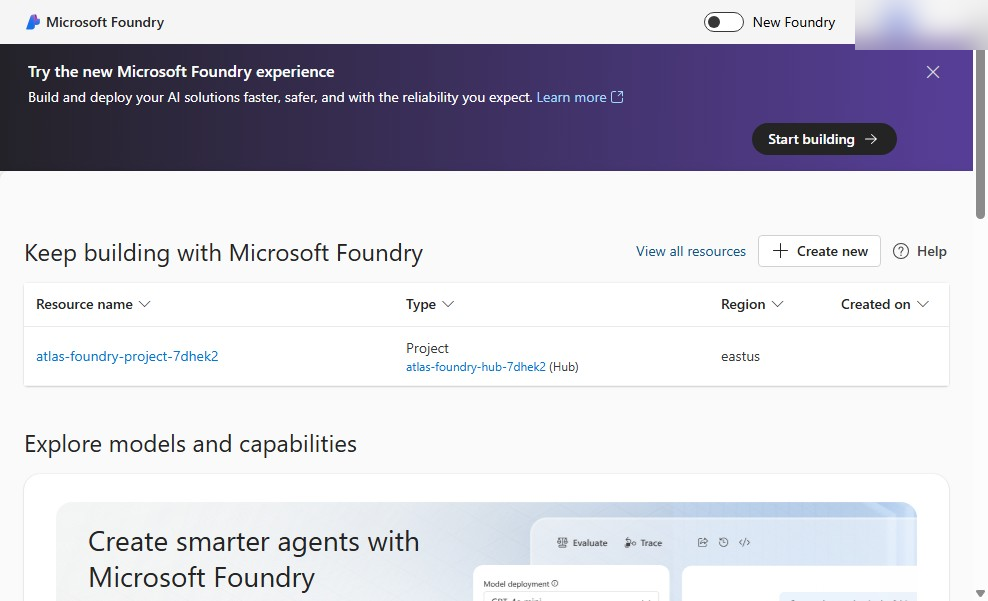Click the share icon in preview card
Screen dimensions: 988x601
coord(703,542)
